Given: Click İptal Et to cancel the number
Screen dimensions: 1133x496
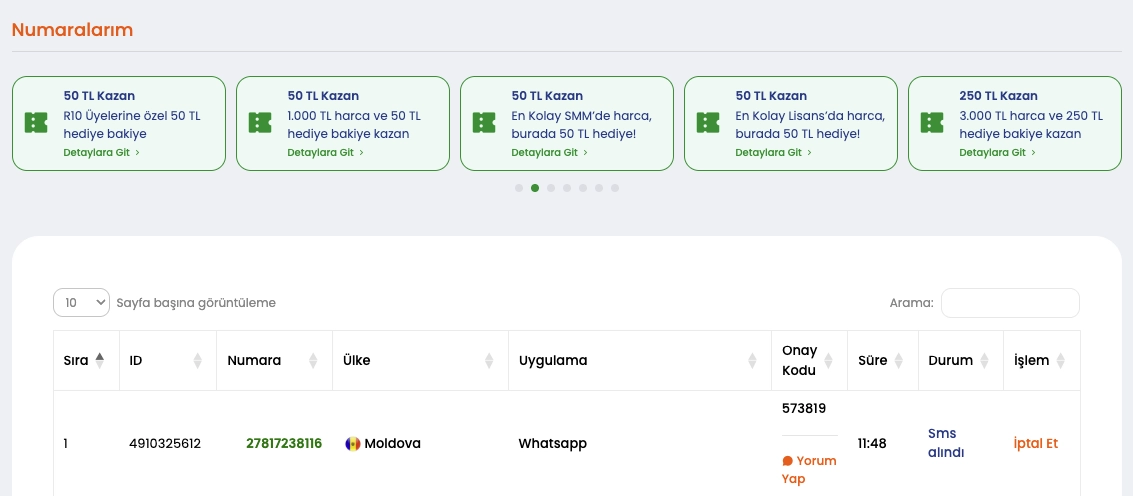Looking at the screenshot, I should pyautogui.click(x=1035, y=443).
